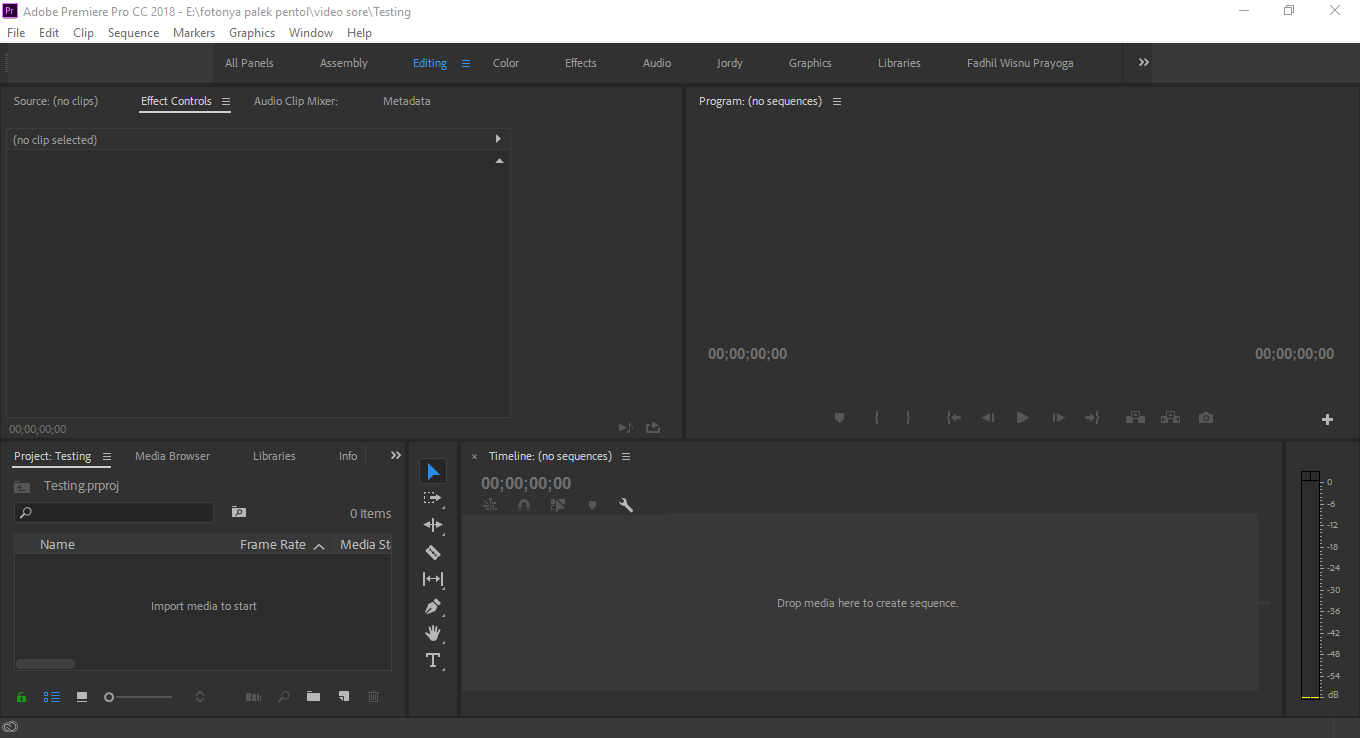
Task: Toggle Linked Selection in Timeline
Action: pos(558,505)
